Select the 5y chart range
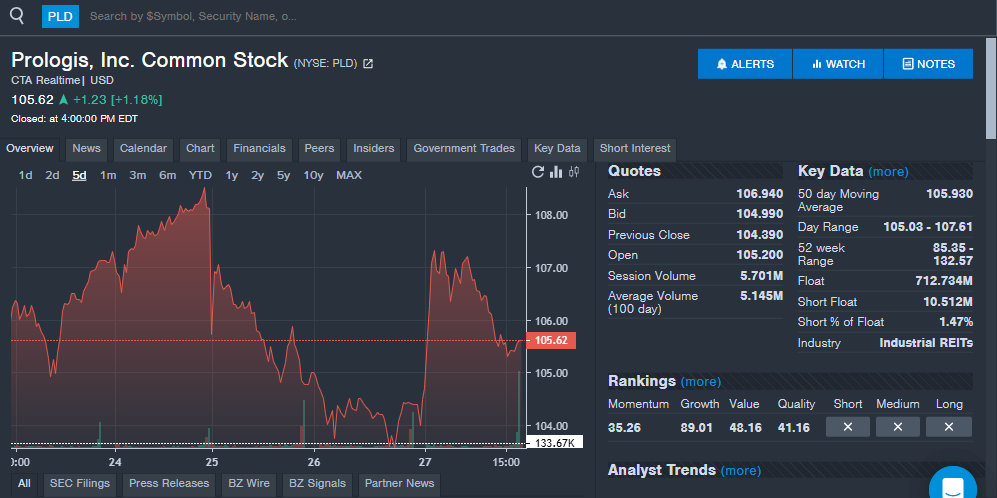 (x=283, y=176)
